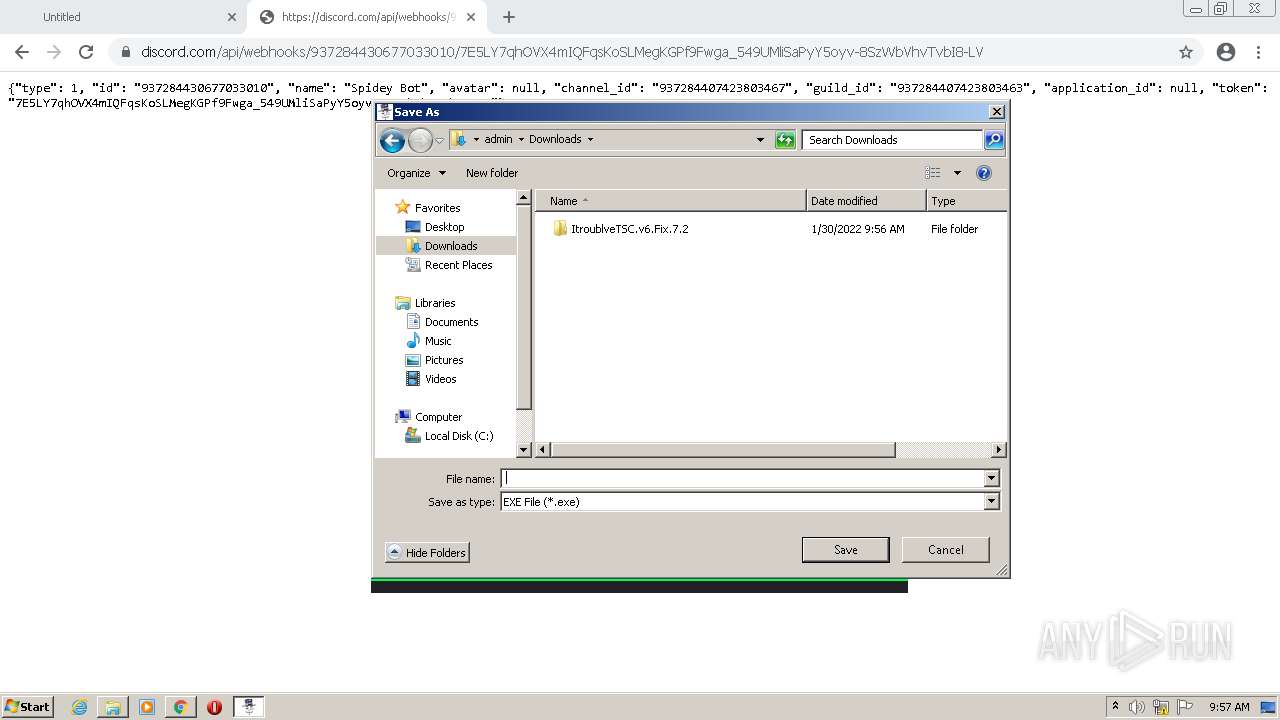Select Computer in the navigation pane

pyautogui.click(x=438, y=417)
